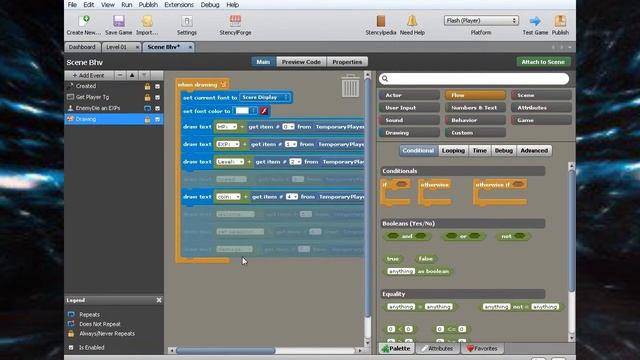The height and width of the screenshot is (360, 640).
Task: Select the Advanced flow tab
Action: point(534,151)
